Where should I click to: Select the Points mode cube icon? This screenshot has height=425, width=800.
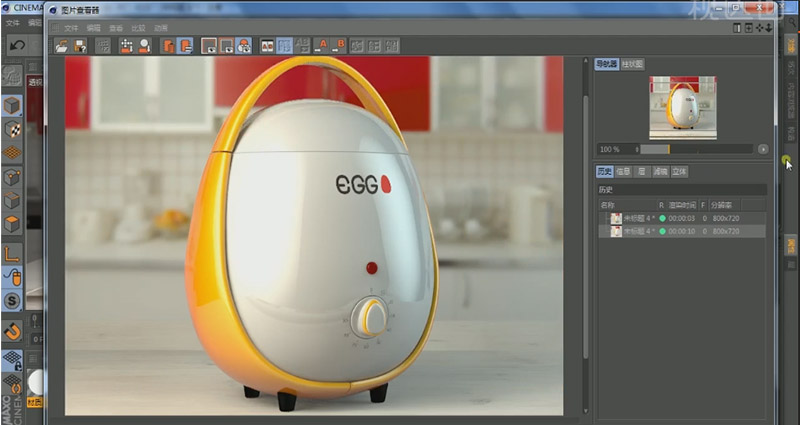point(12,177)
